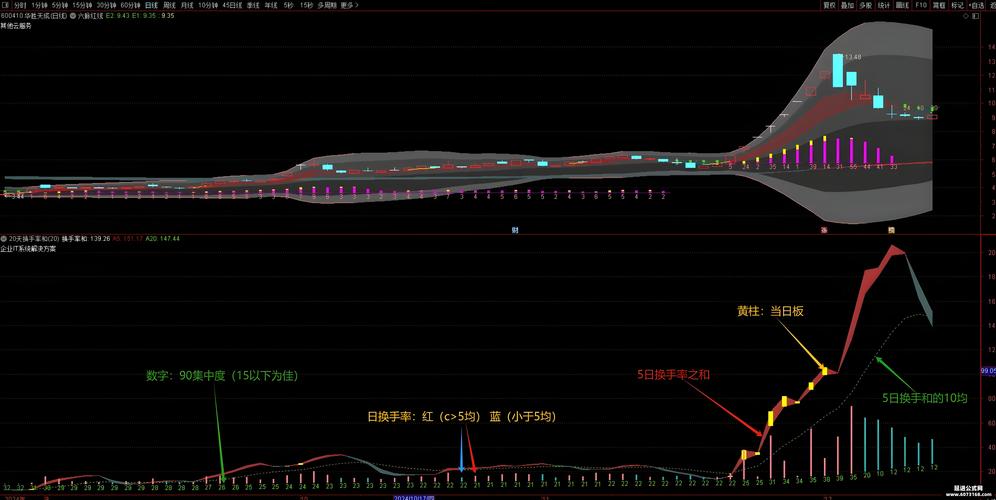The image size is (996, 500).
Task: Click the 财 marker on the time axis
Action: coord(514,229)
